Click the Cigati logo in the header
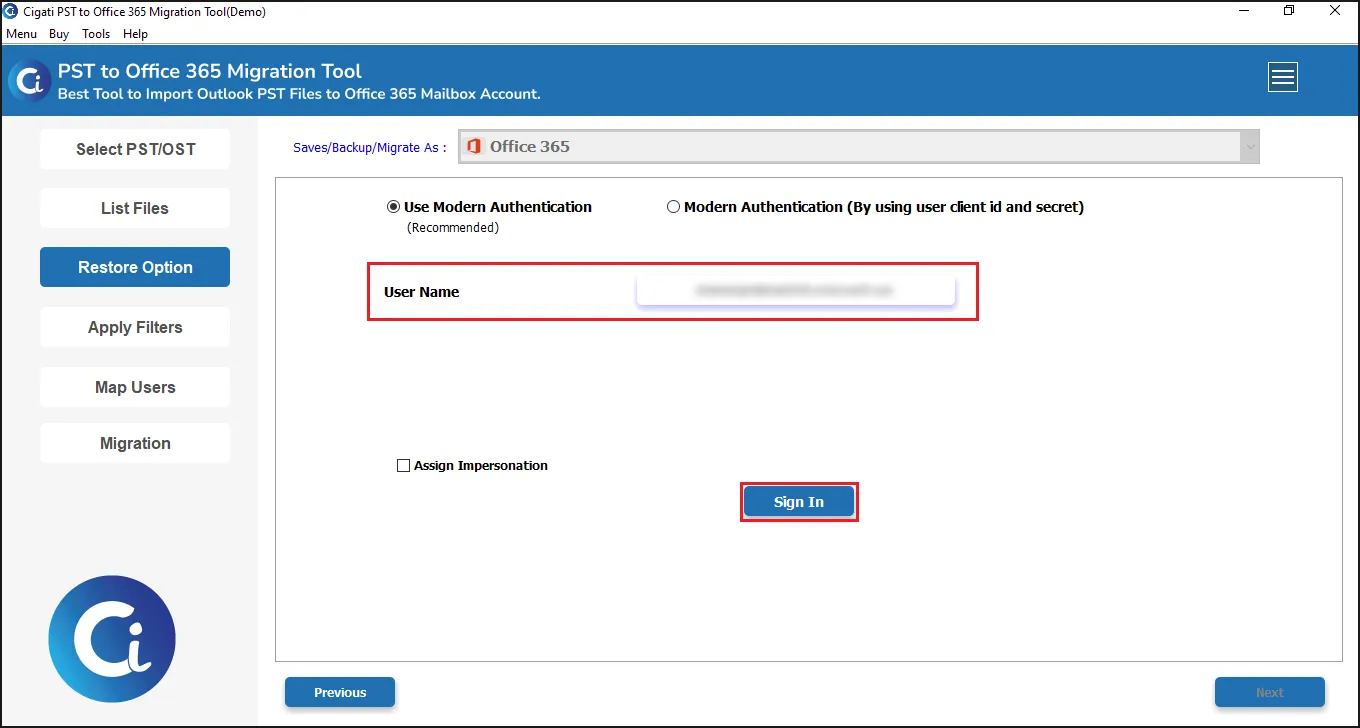 point(30,80)
